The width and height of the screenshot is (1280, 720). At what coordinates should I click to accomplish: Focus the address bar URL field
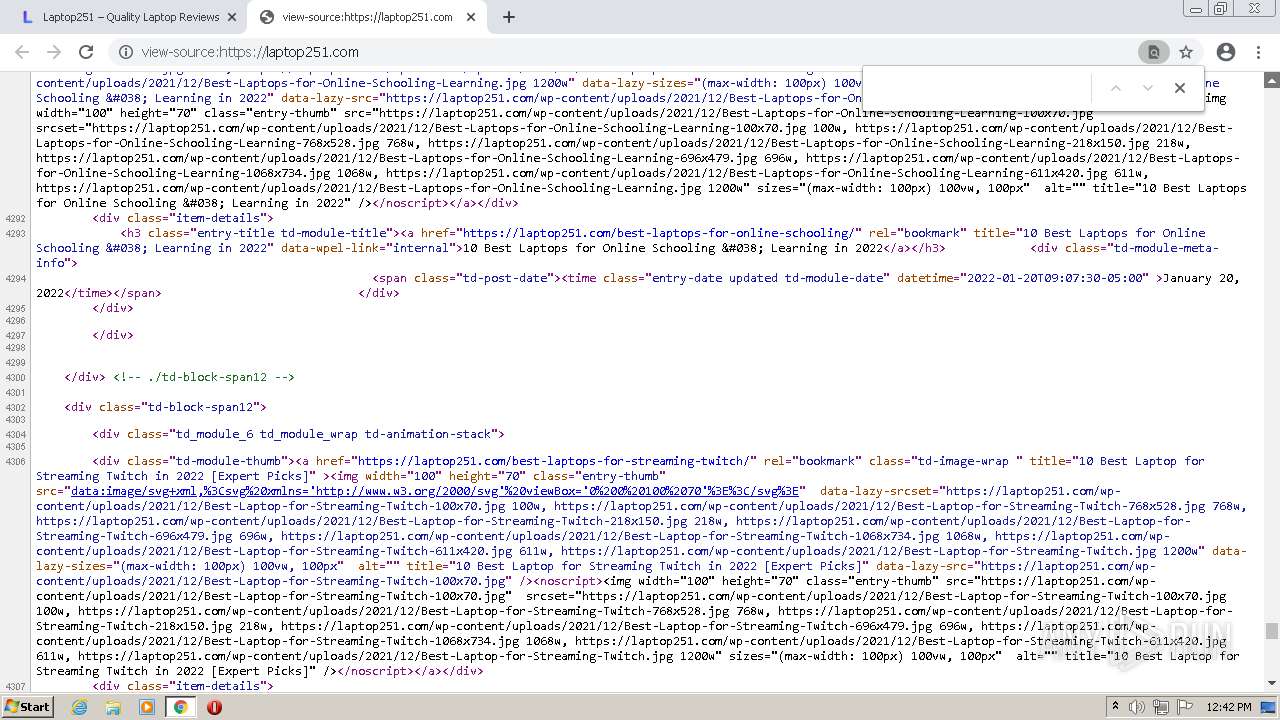pyautogui.click(x=630, y=52)
